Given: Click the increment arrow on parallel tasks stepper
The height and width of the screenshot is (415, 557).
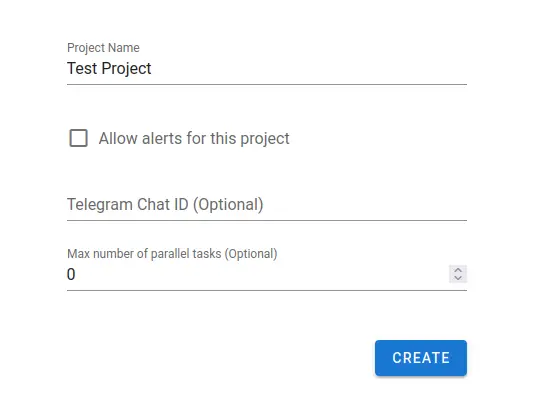Looking at the screenshot, I should click(x=458, y=270).
